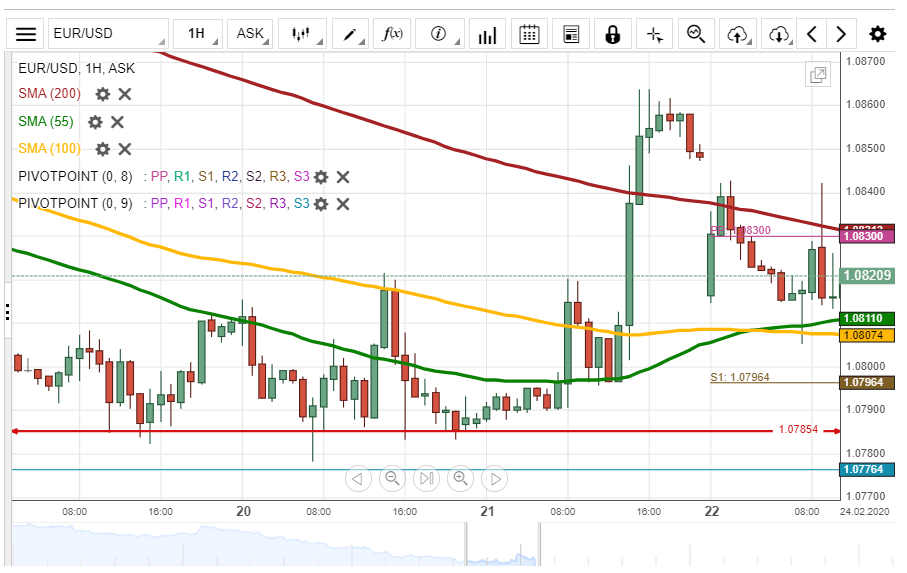Click the SMA (100) legend label
Image resolution: width=907 pixels, height=573 pixels.
tap(49, 149)
